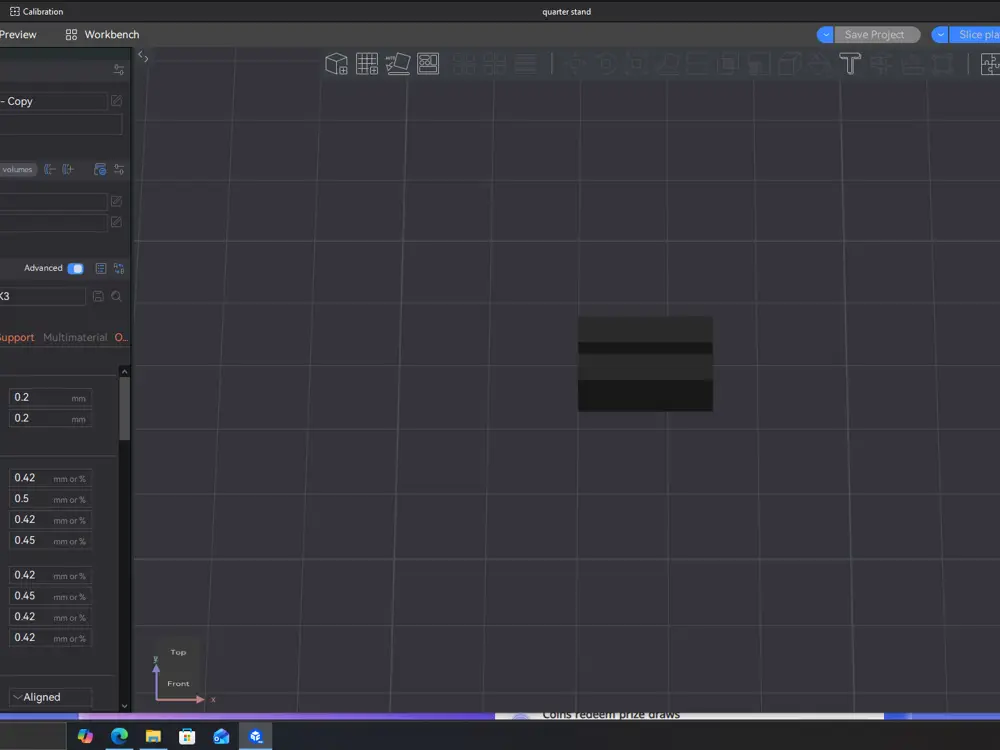The width and height of the screenshot is (1000, 750).
Task: Open the K3 process preset dropdown
Action: click(42, 296)
